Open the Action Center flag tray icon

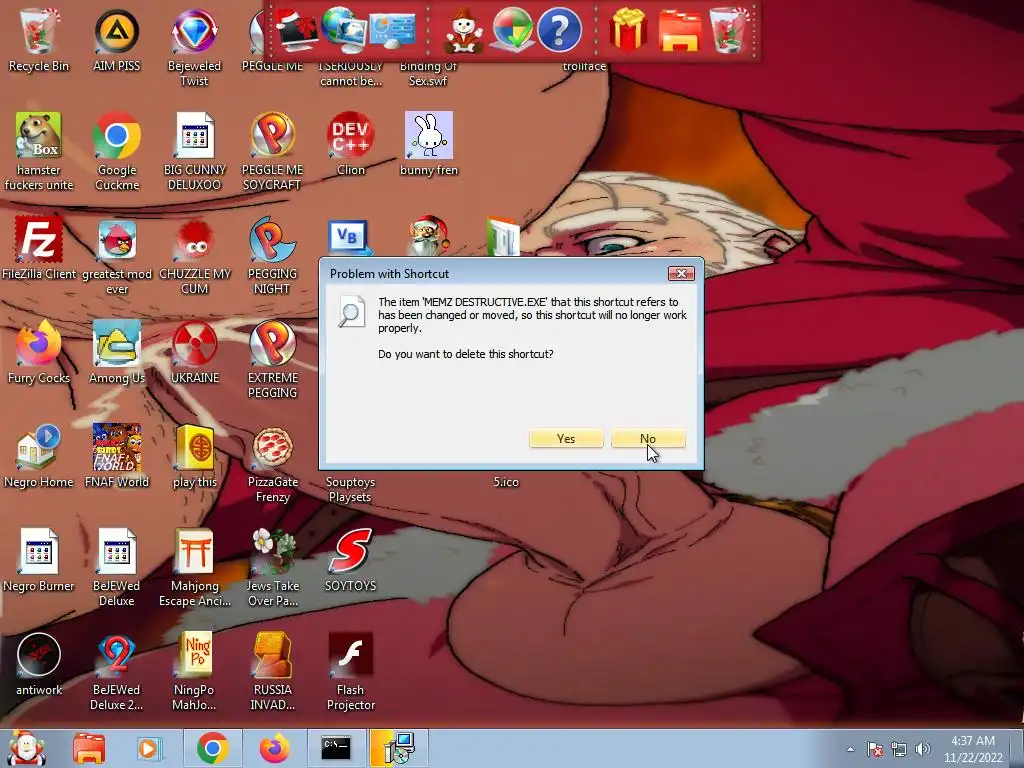[875, 749]
